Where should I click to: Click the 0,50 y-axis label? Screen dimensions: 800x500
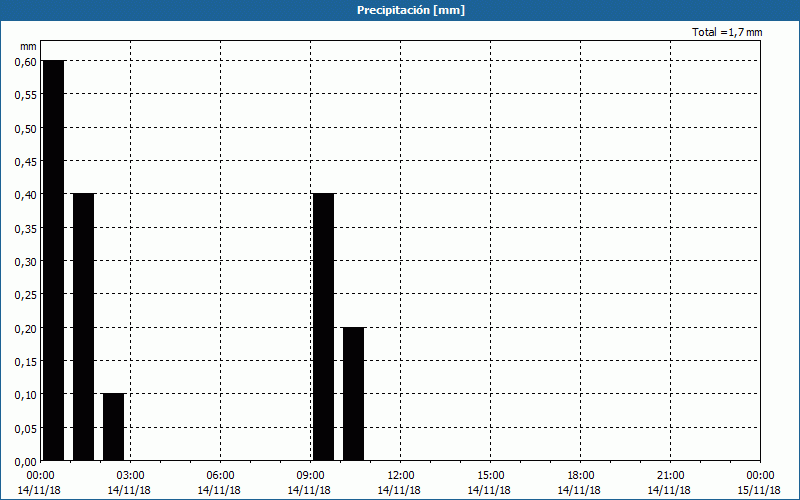tap(26, 129)
